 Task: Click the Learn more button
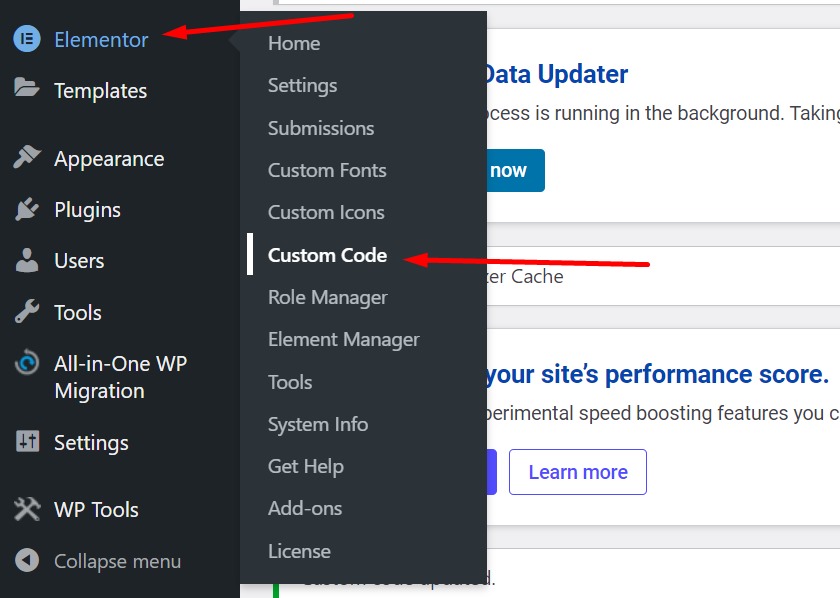pos(578,472)
